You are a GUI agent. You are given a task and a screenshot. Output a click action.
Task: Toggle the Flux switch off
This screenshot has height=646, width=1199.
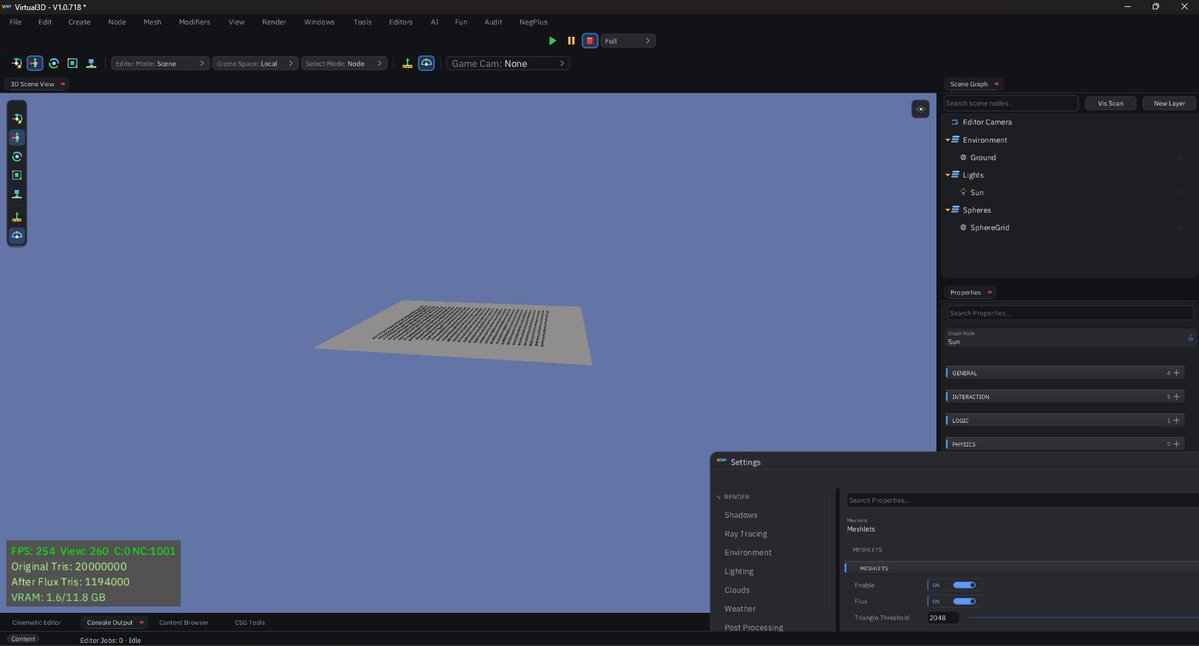964,601
